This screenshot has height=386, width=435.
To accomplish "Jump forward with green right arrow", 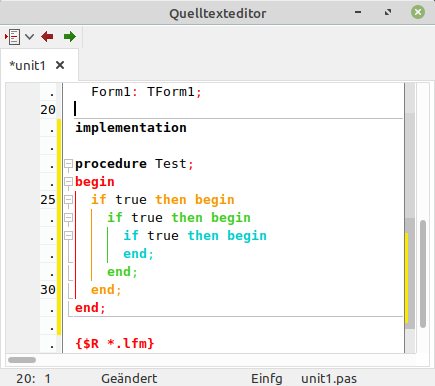I will [x=70, y=37].
